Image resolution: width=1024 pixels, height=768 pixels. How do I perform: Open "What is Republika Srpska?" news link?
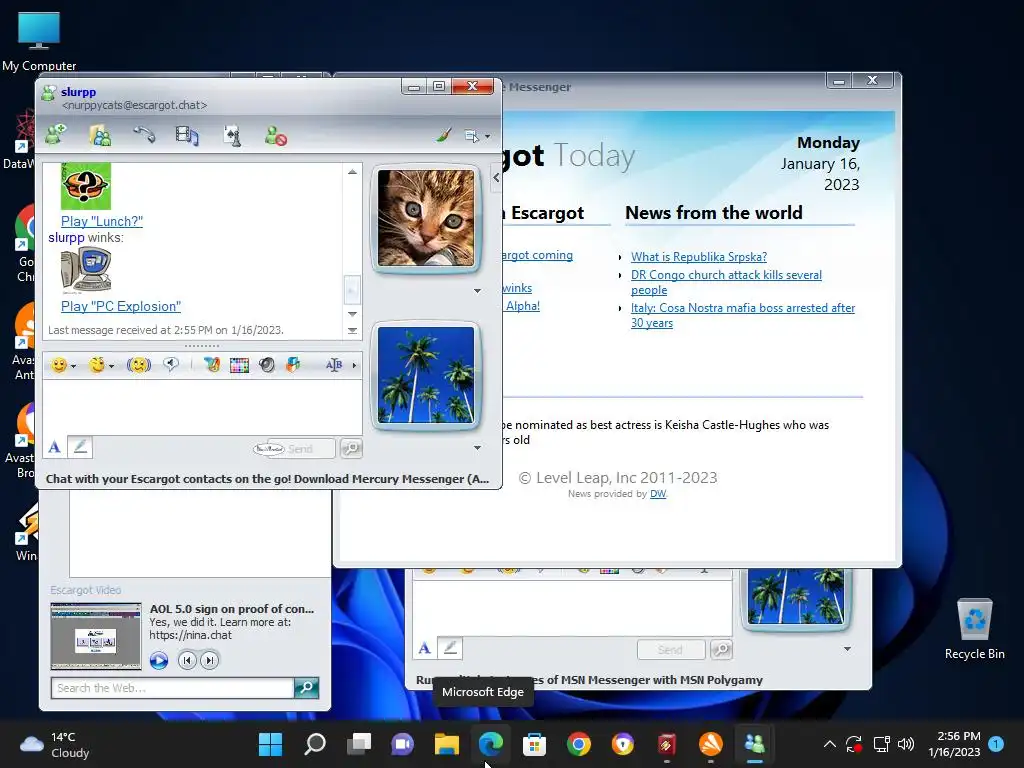coord(699,257)
